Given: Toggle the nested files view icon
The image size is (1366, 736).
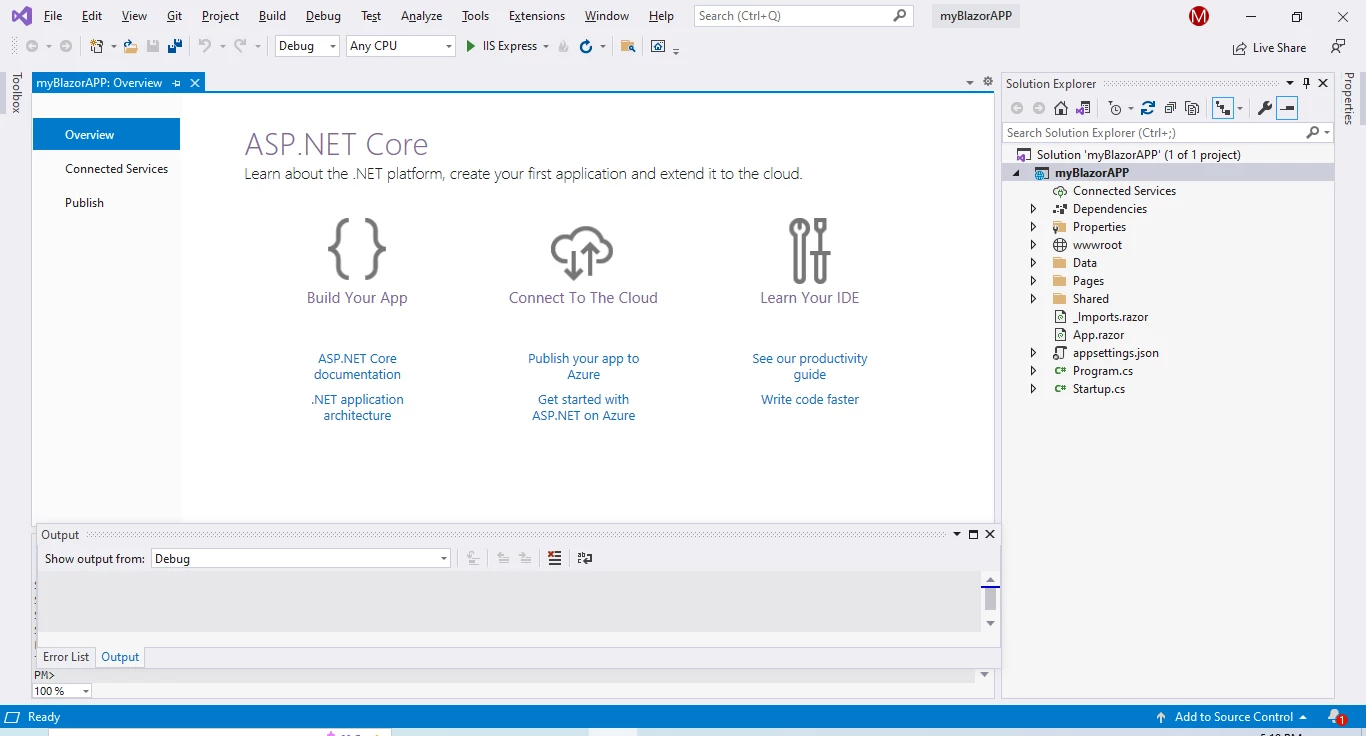Looking at the screenshot, I should point(1222,108).
